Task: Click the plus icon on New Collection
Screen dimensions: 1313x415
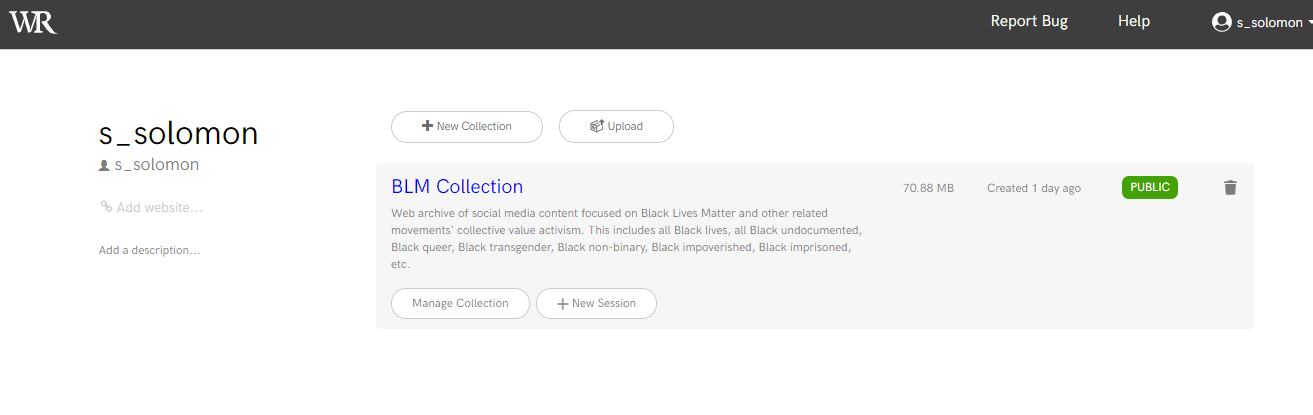Action: [x=427, y=126]
